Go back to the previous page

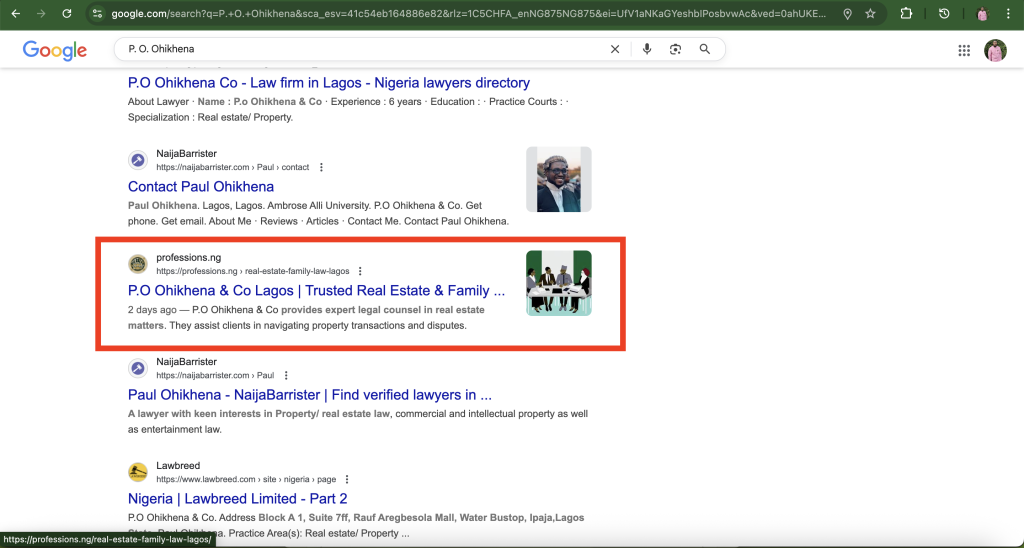[x=16, y=14]
